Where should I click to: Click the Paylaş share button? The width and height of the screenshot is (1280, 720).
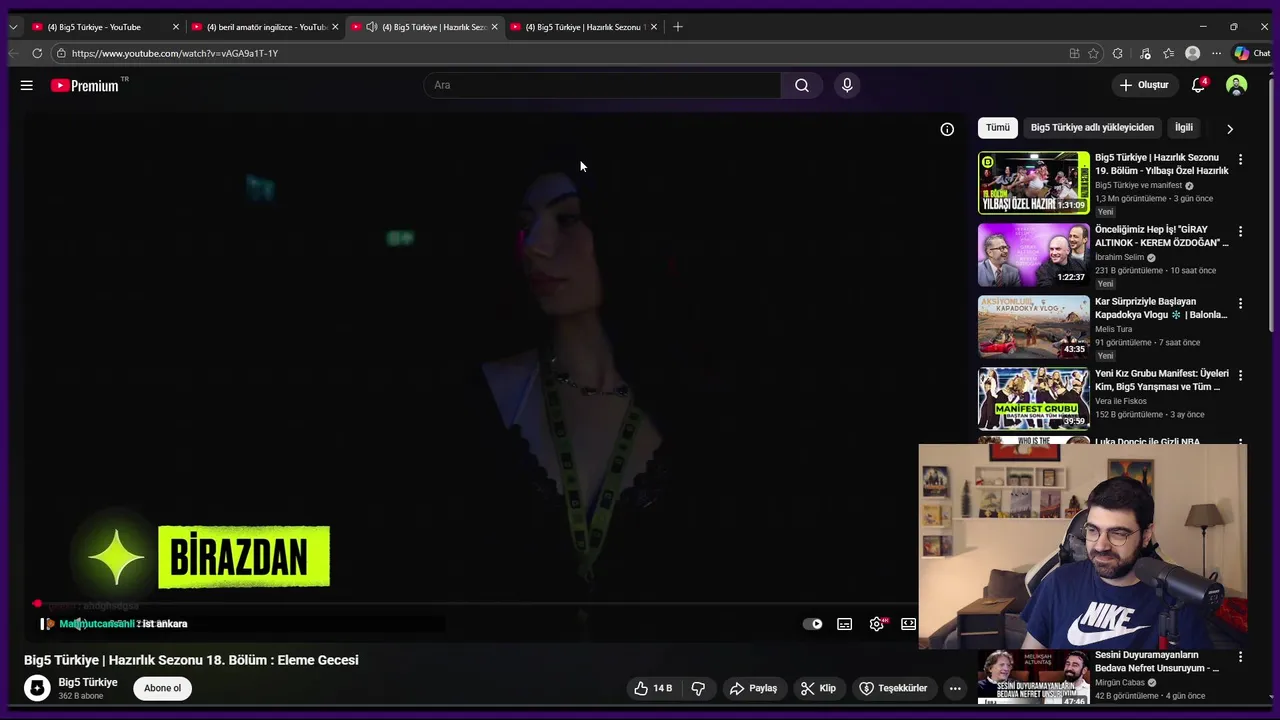click(x=753, y=688)
